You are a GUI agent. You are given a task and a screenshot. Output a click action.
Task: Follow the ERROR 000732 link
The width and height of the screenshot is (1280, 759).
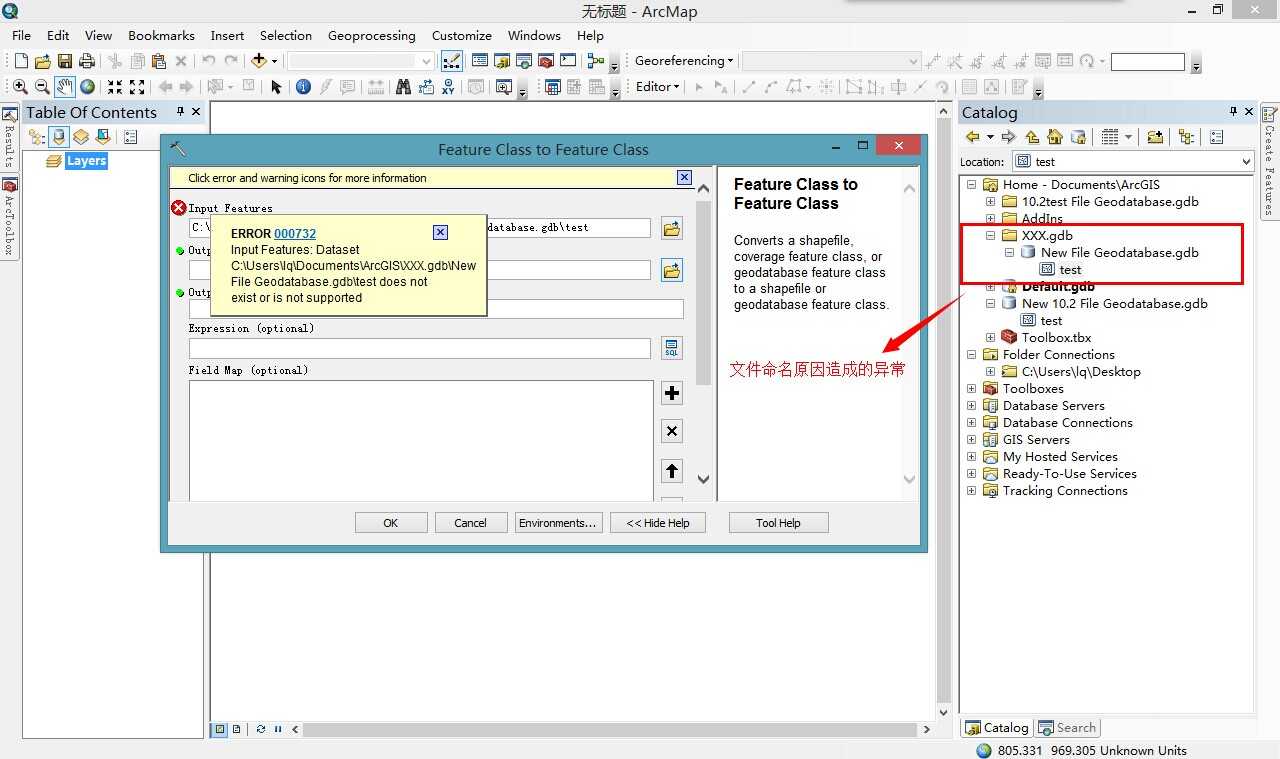point(295,234)
